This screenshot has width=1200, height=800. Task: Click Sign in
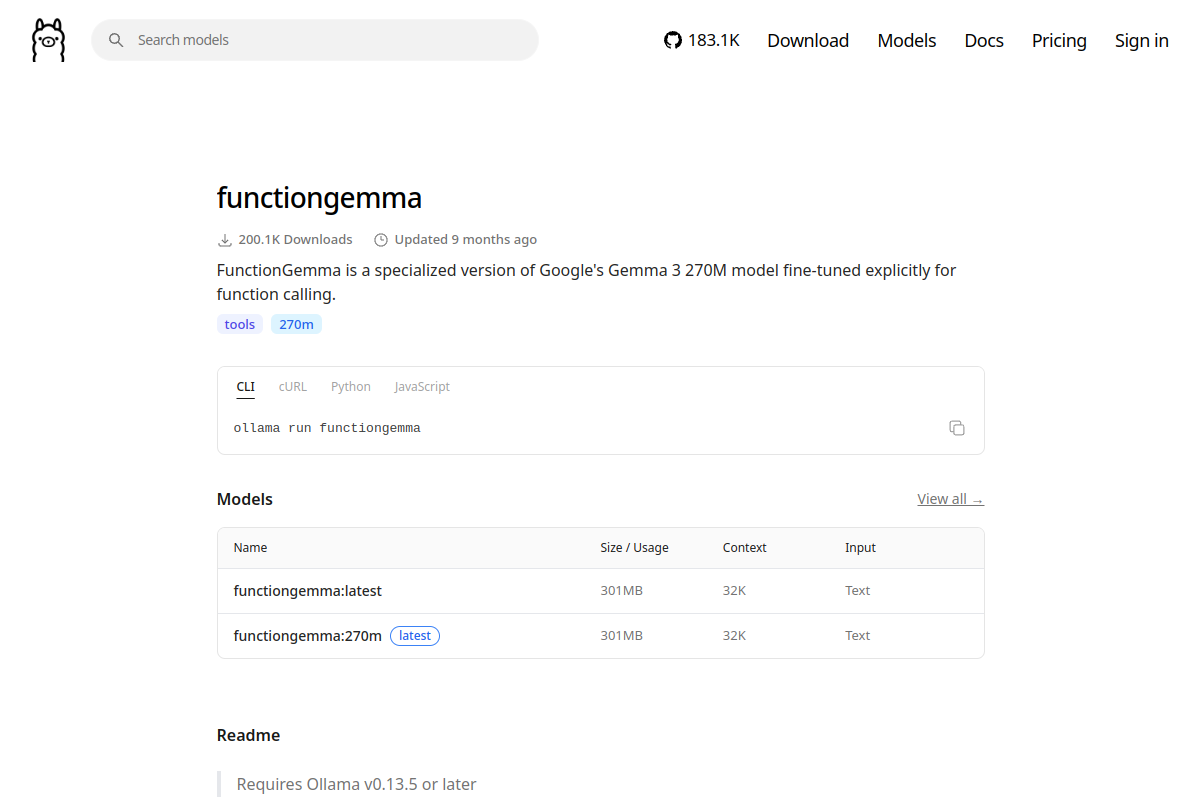1142,40
